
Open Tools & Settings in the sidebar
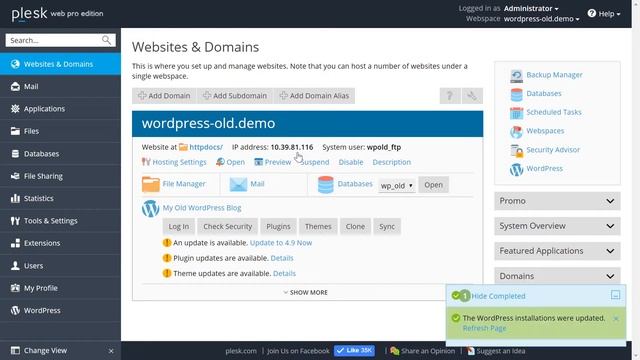point(60,221)
